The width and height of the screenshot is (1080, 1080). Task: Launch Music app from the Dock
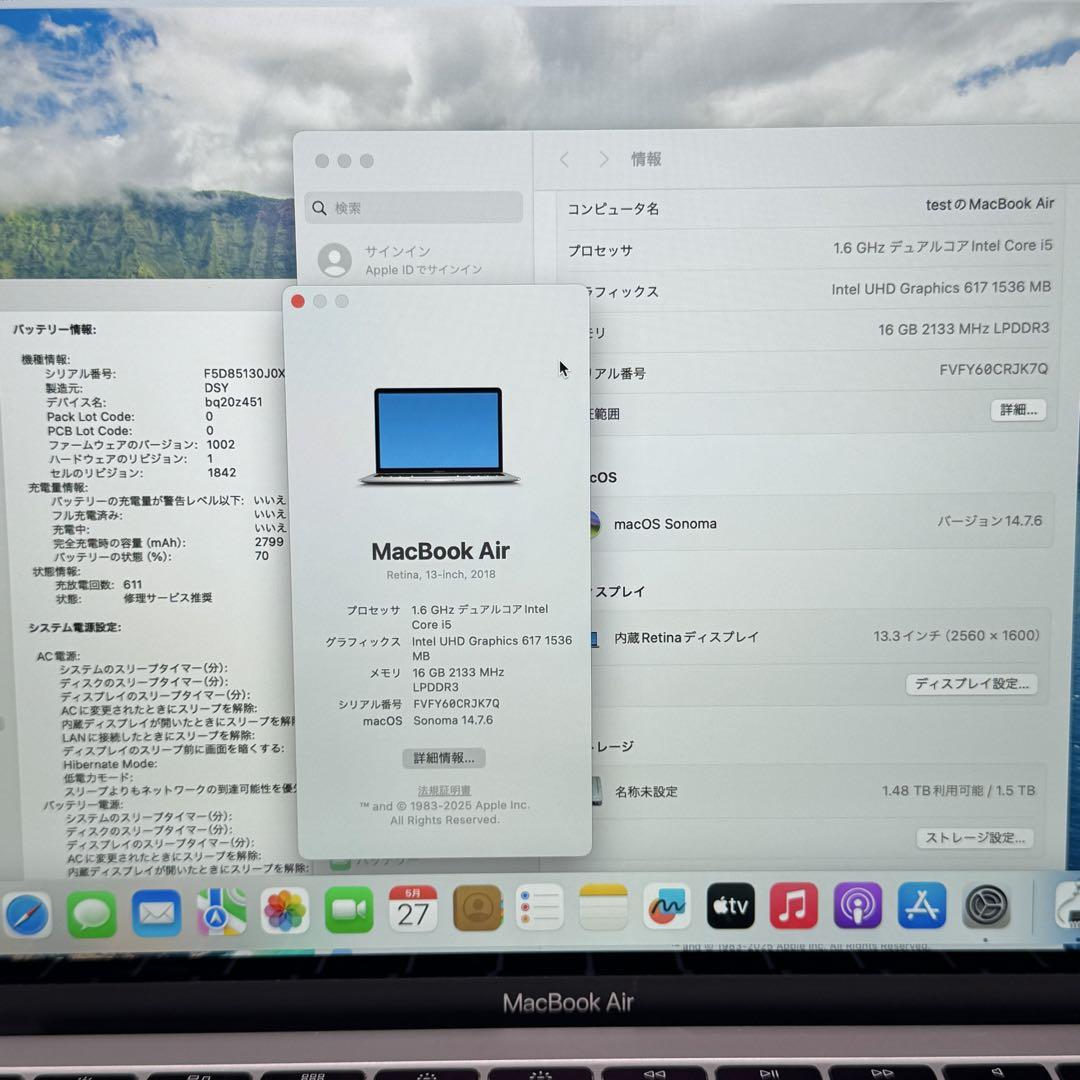point(793,906)
